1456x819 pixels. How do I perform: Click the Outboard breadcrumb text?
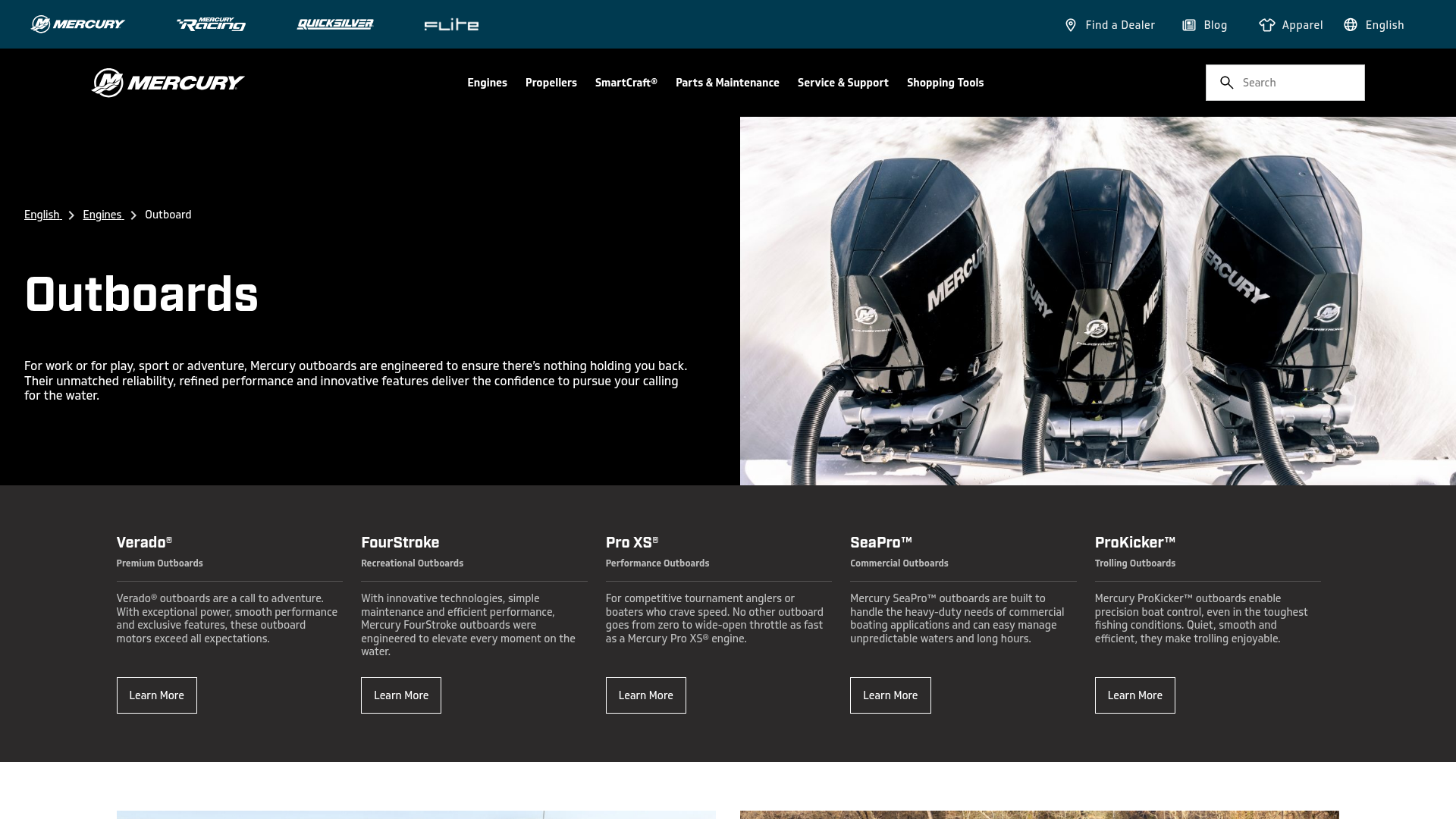point(168,215)
